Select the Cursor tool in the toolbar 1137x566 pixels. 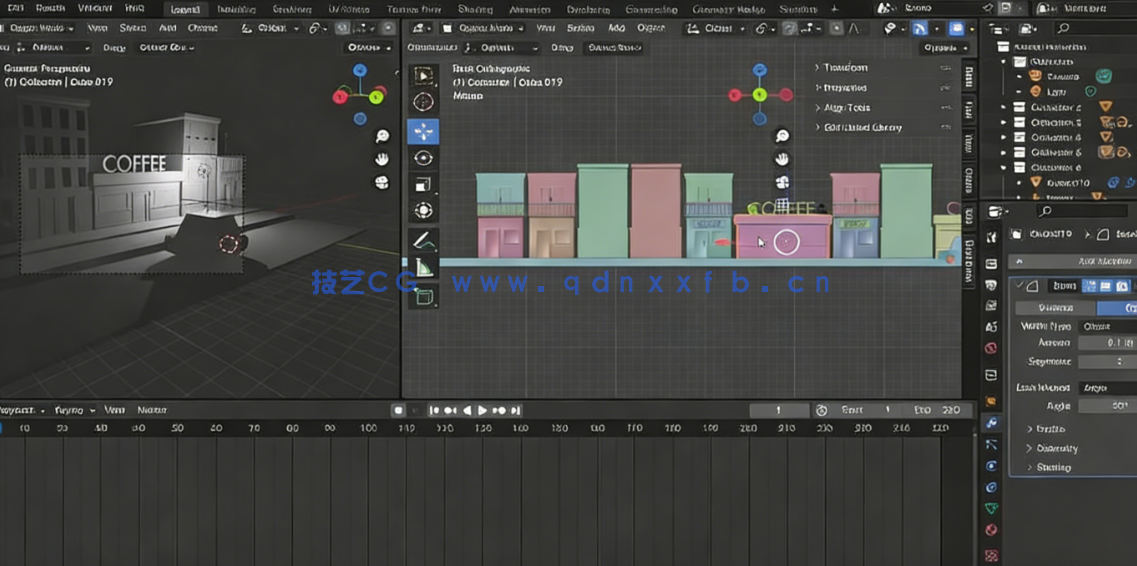tap(423, 102)
